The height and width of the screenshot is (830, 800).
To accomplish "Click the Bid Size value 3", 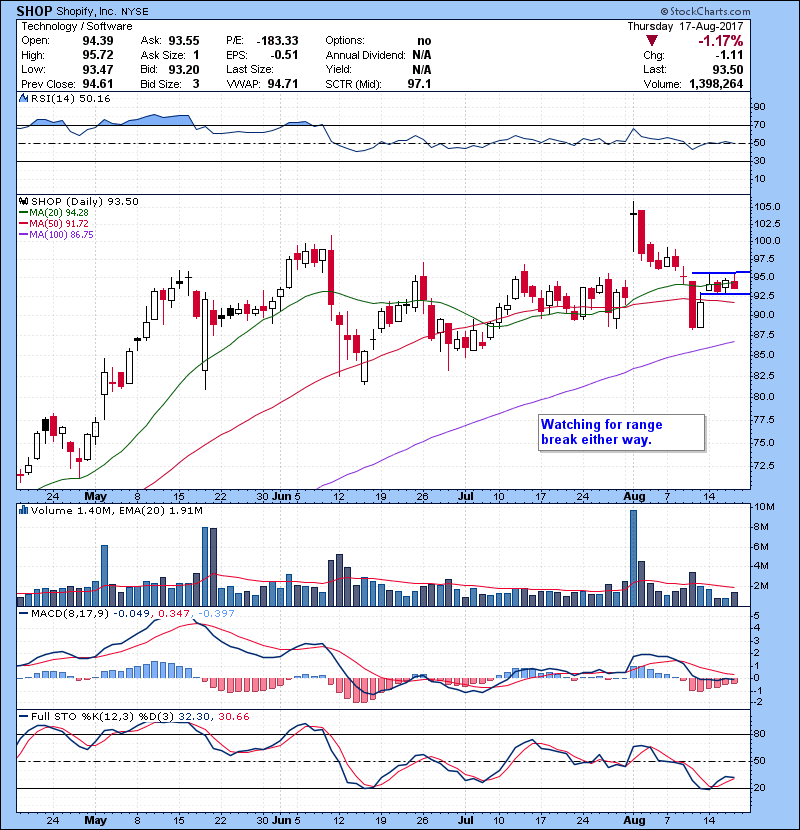I will 196,84.
